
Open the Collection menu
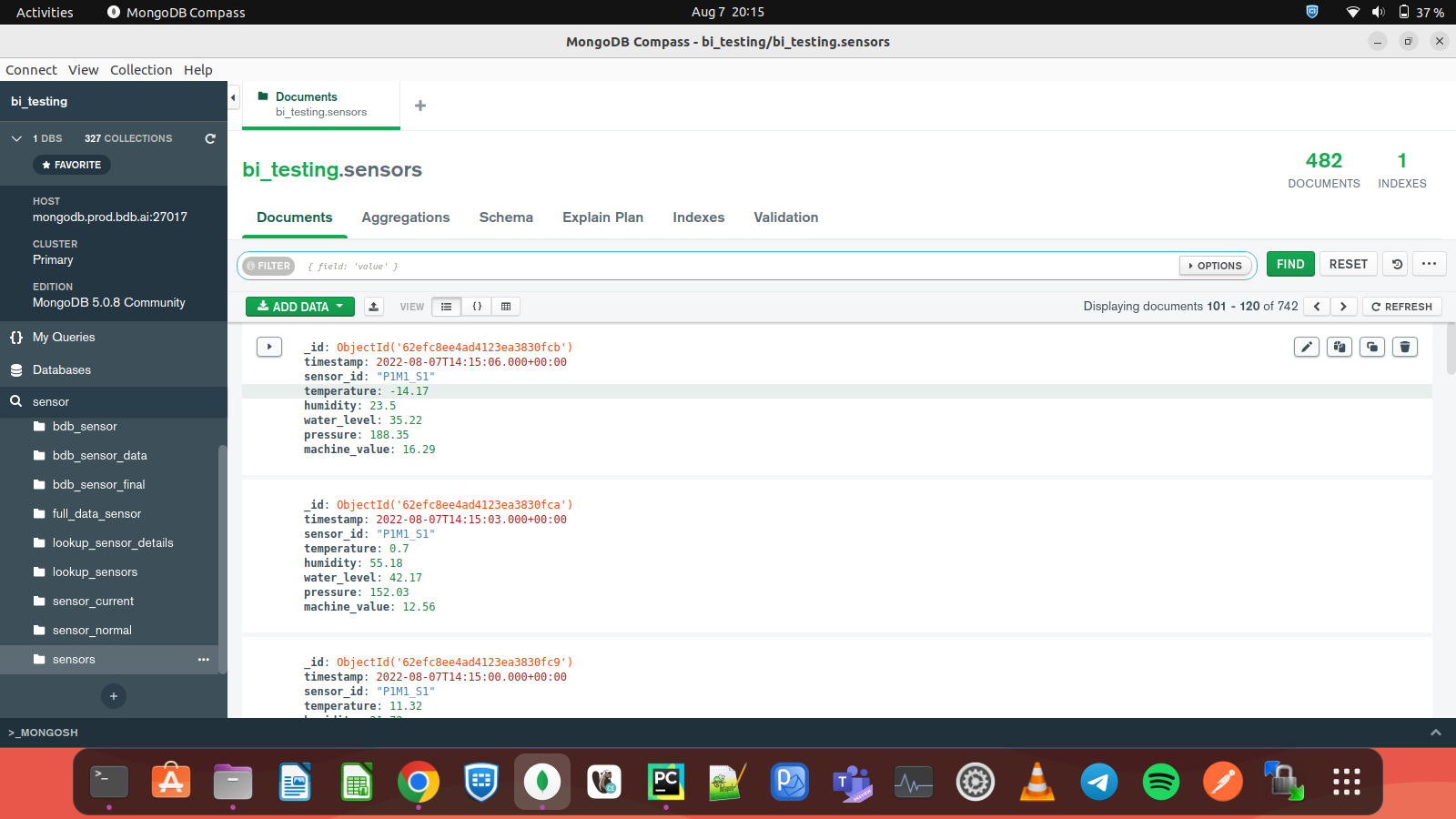[141, 70]
